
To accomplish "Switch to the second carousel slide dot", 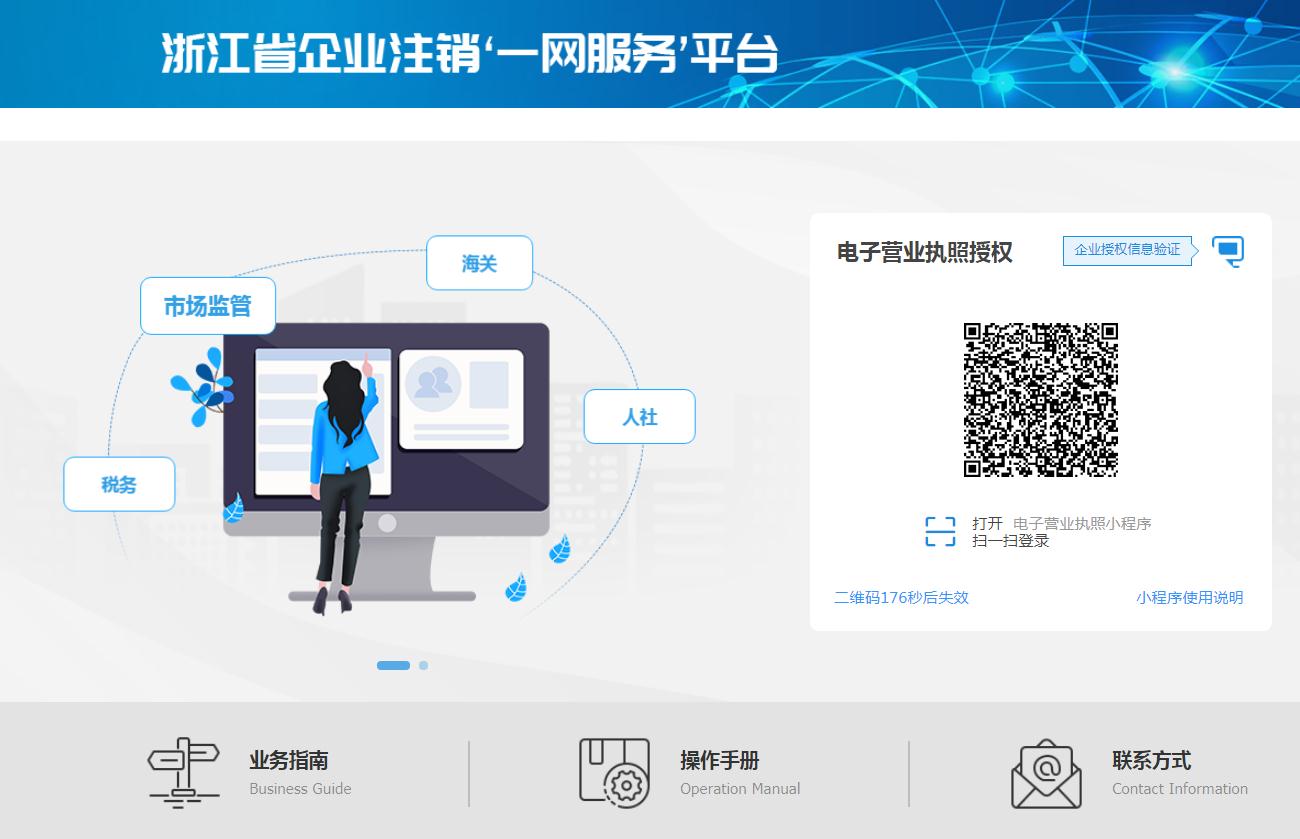I will point(424,665).
